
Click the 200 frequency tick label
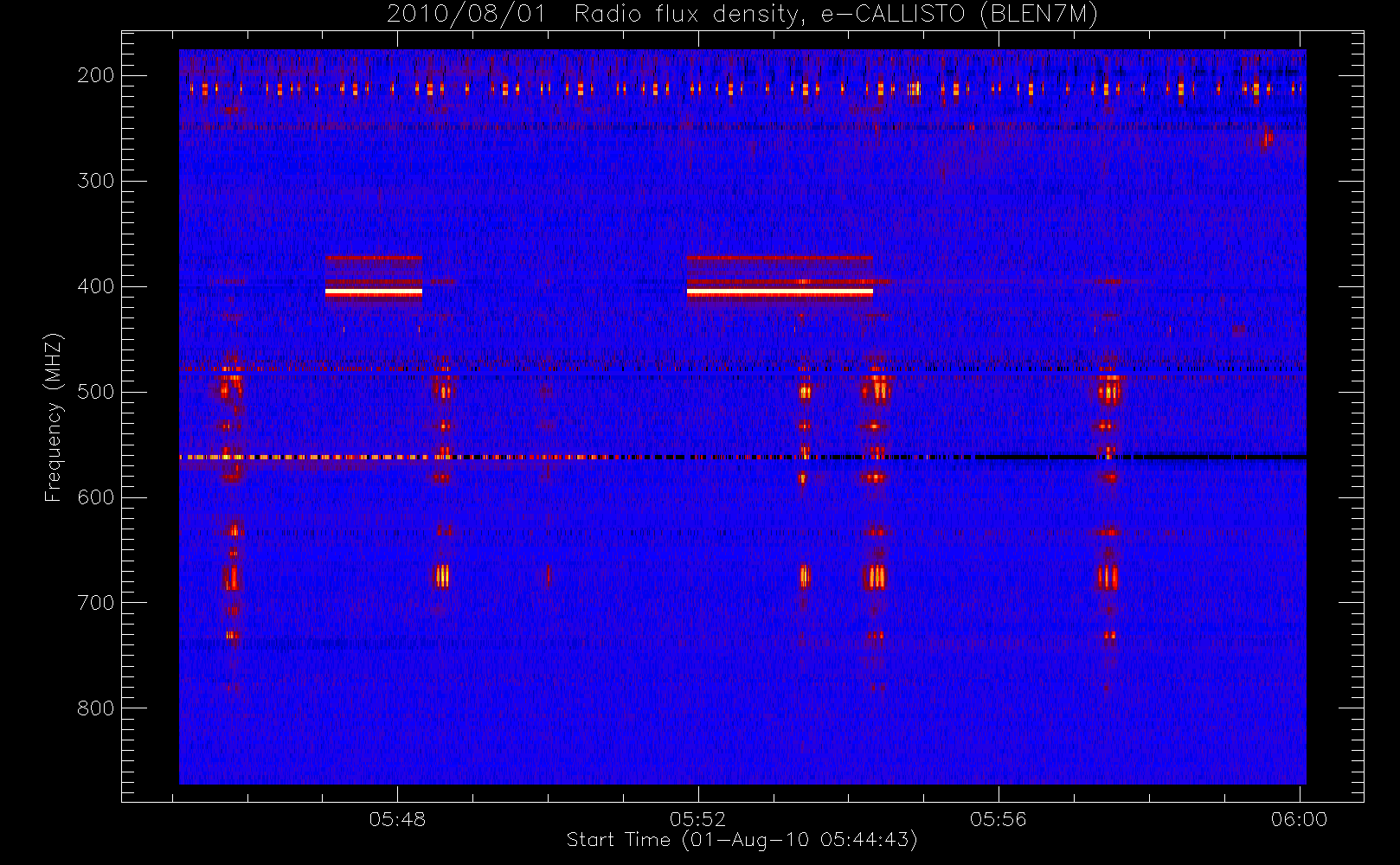[x=95, y=75]
